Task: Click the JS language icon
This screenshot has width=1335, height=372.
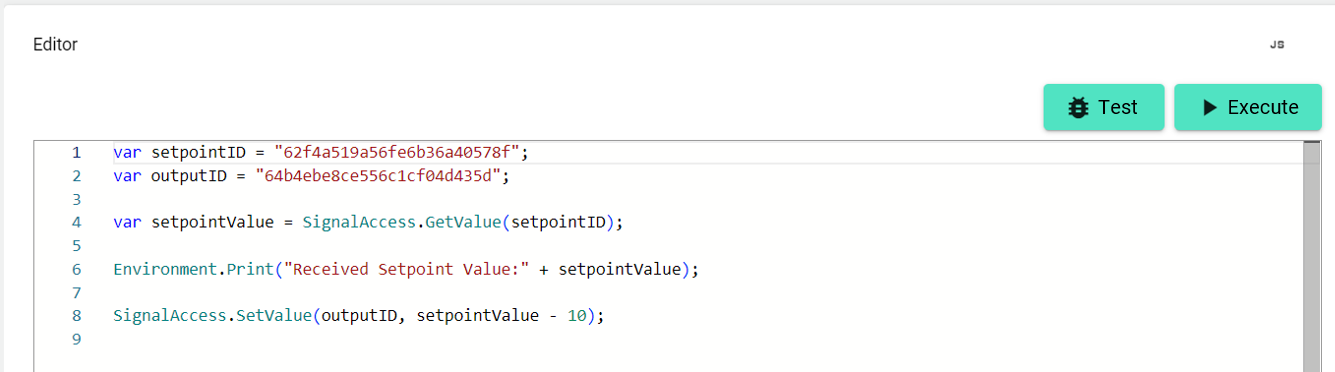Action: 1277,45
